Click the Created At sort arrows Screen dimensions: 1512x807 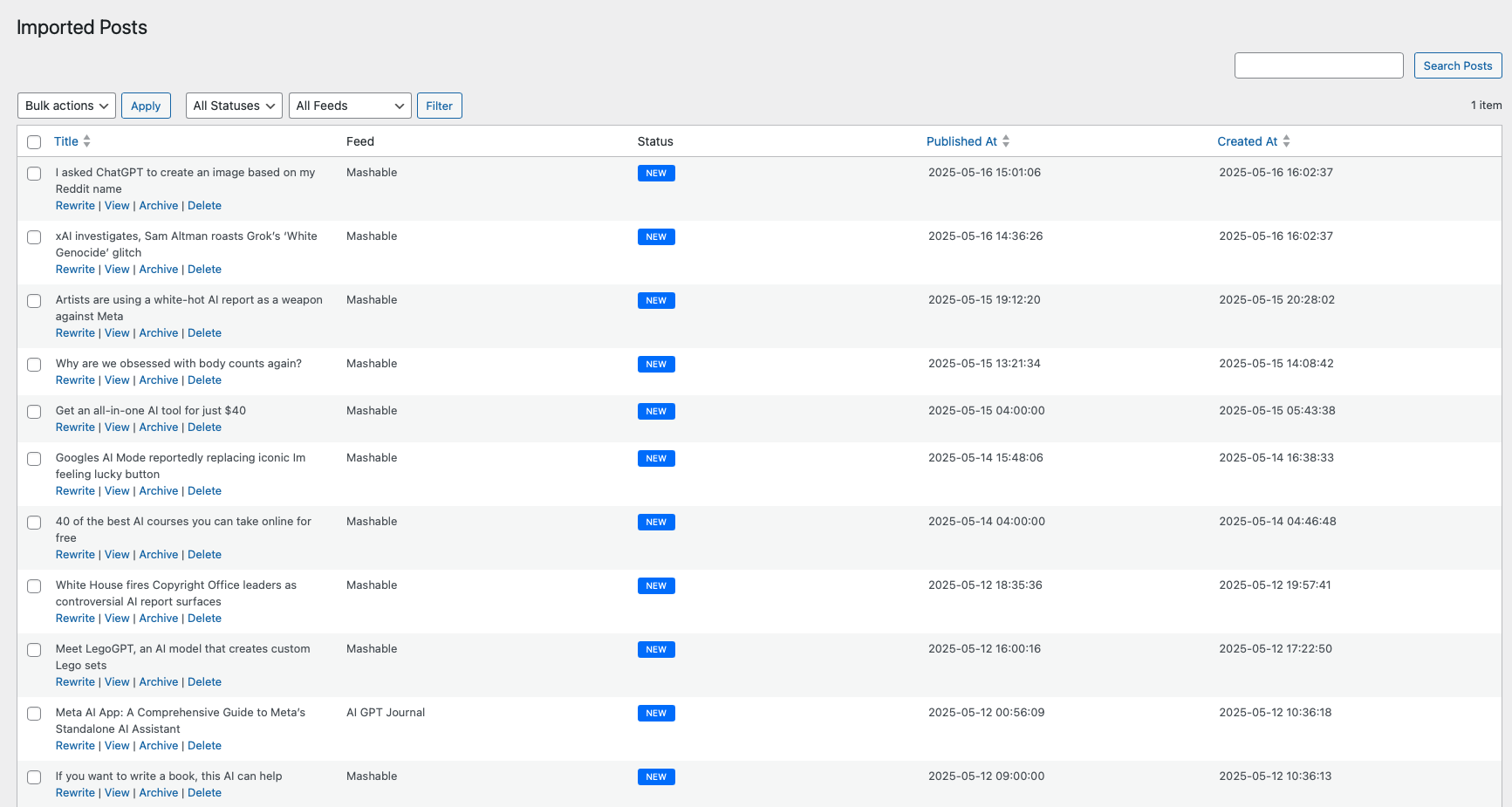[1286, 141]
